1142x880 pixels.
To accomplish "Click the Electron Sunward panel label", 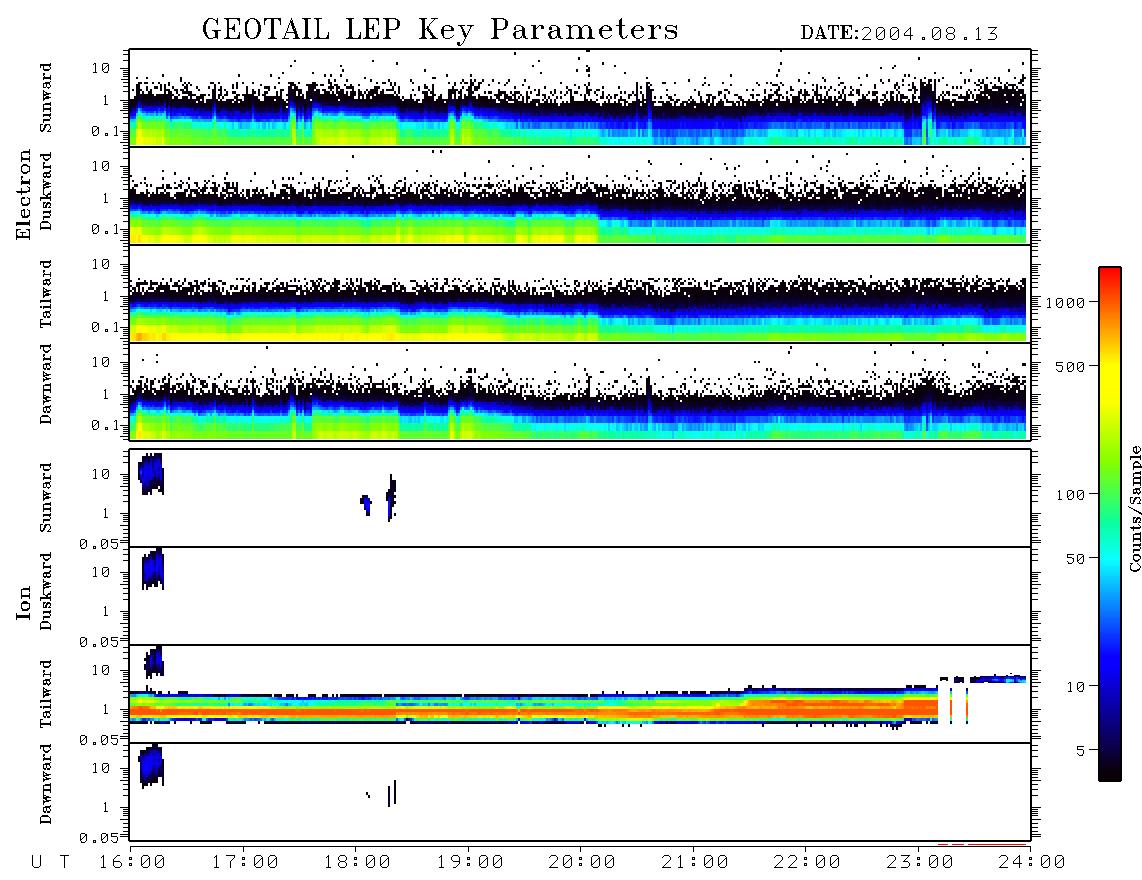I will (x=46, y=98).
